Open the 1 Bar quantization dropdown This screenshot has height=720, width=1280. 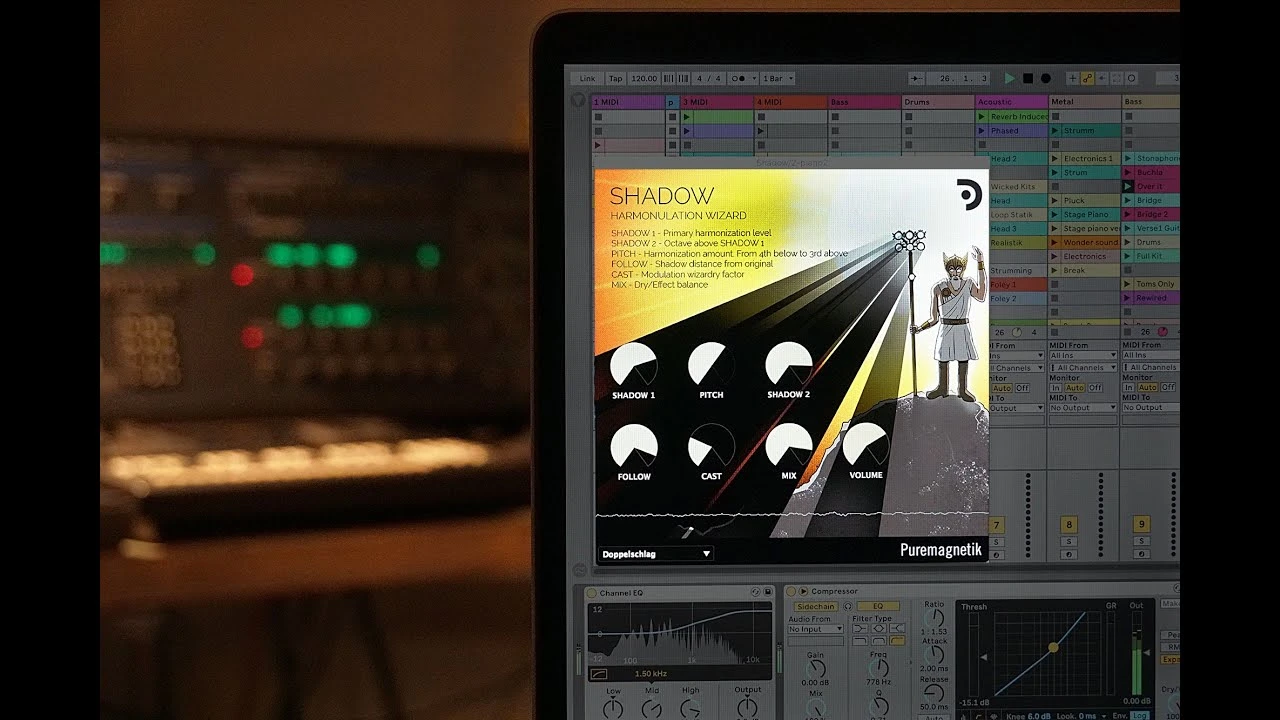click(779, 78)
